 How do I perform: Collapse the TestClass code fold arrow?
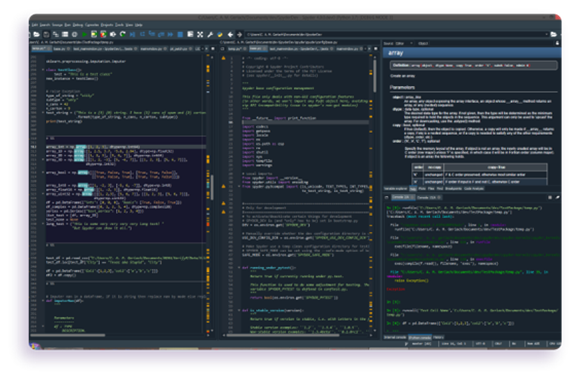pos(43,70)
